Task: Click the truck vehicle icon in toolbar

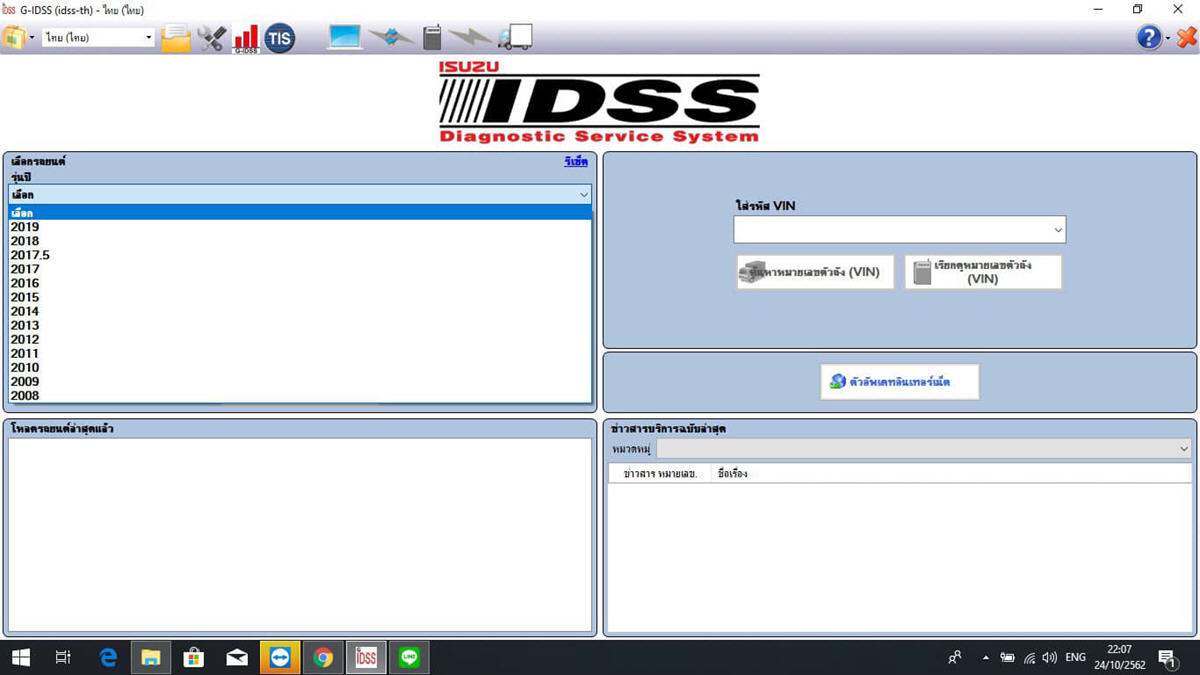Action: pos(515,38)
